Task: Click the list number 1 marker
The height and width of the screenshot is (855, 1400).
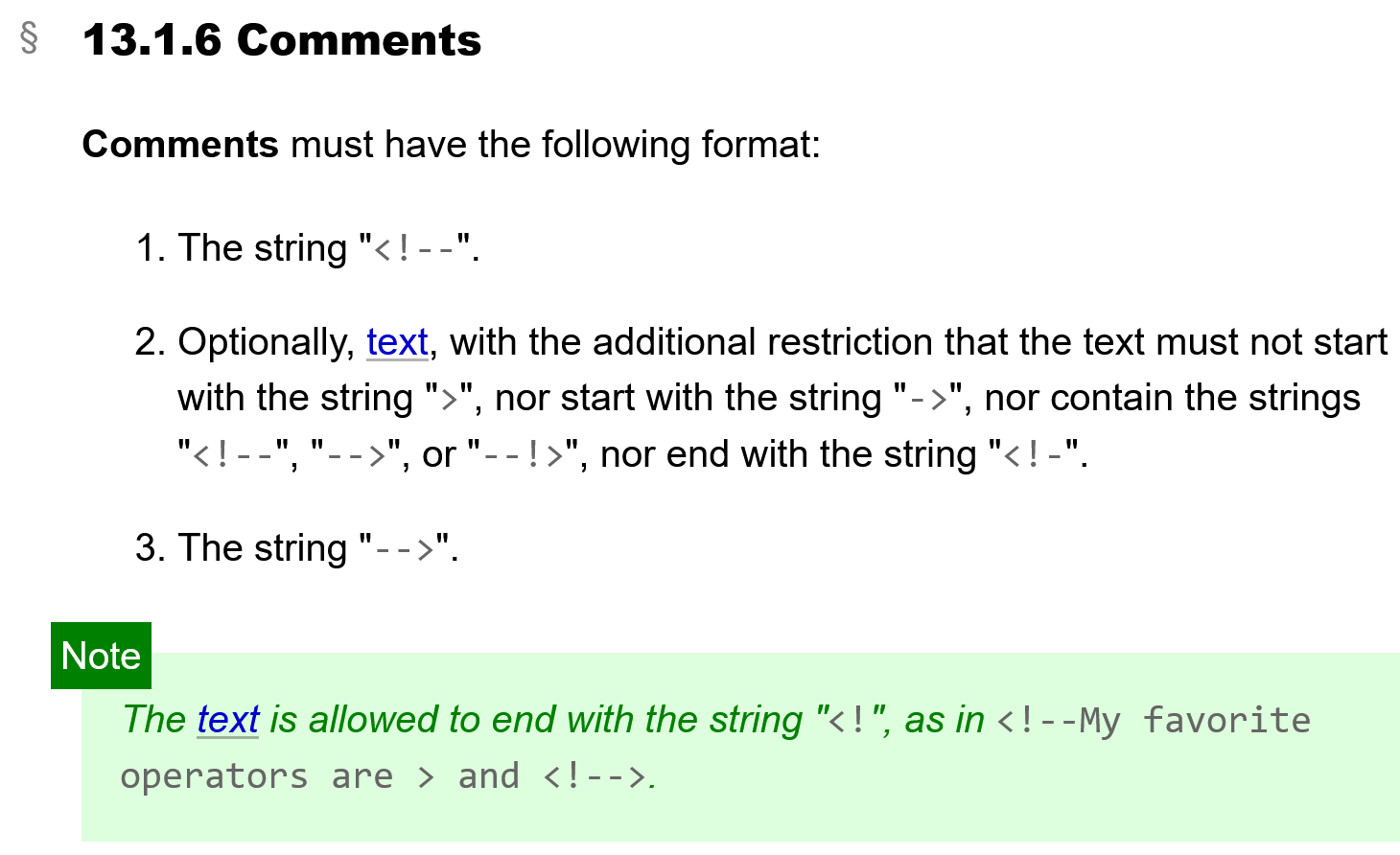Action: click(151, 248)
